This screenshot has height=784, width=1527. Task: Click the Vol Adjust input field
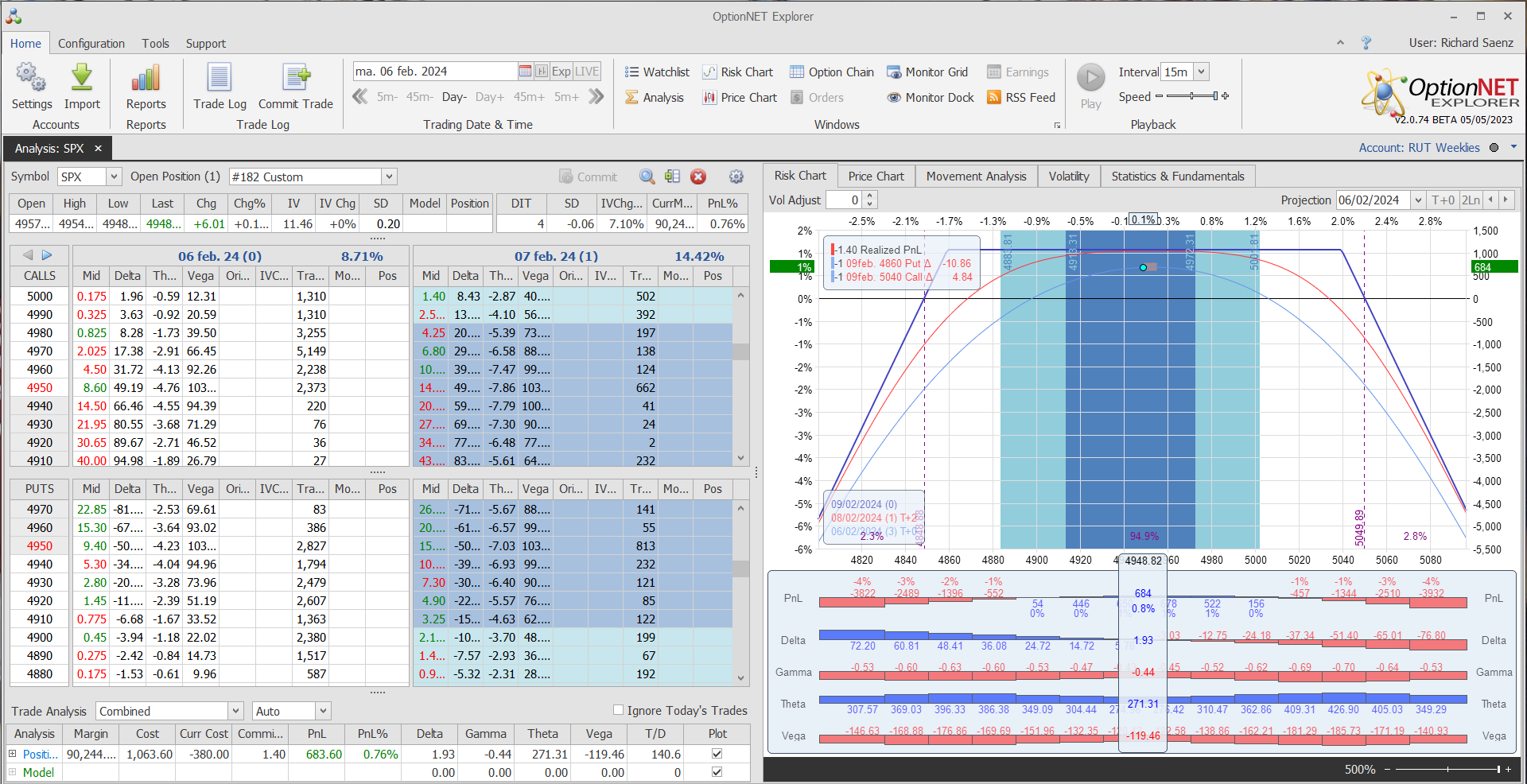tap(843, 200)
